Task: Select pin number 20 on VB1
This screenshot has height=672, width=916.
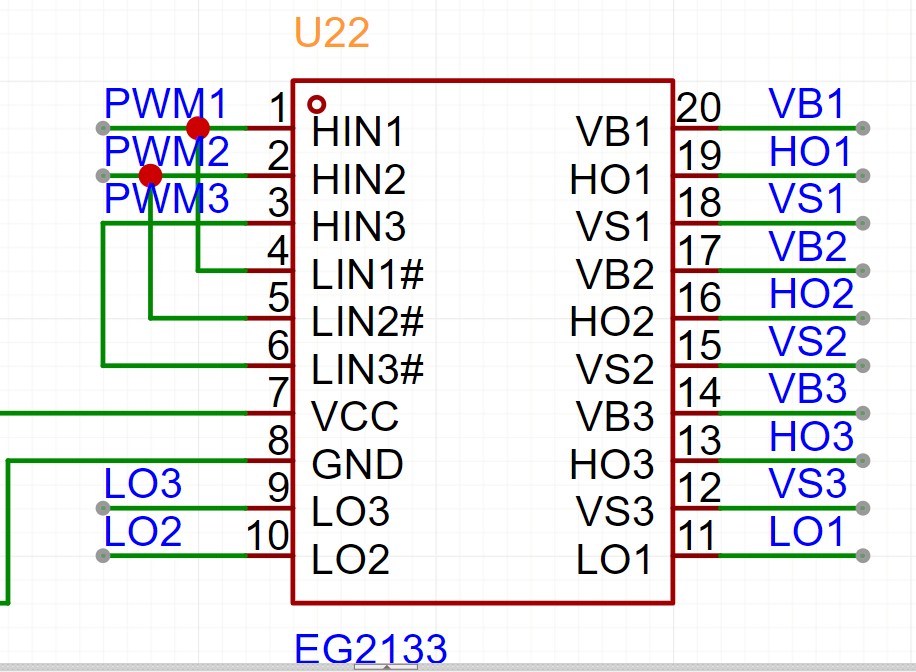Action: click(x=699, y=107)
